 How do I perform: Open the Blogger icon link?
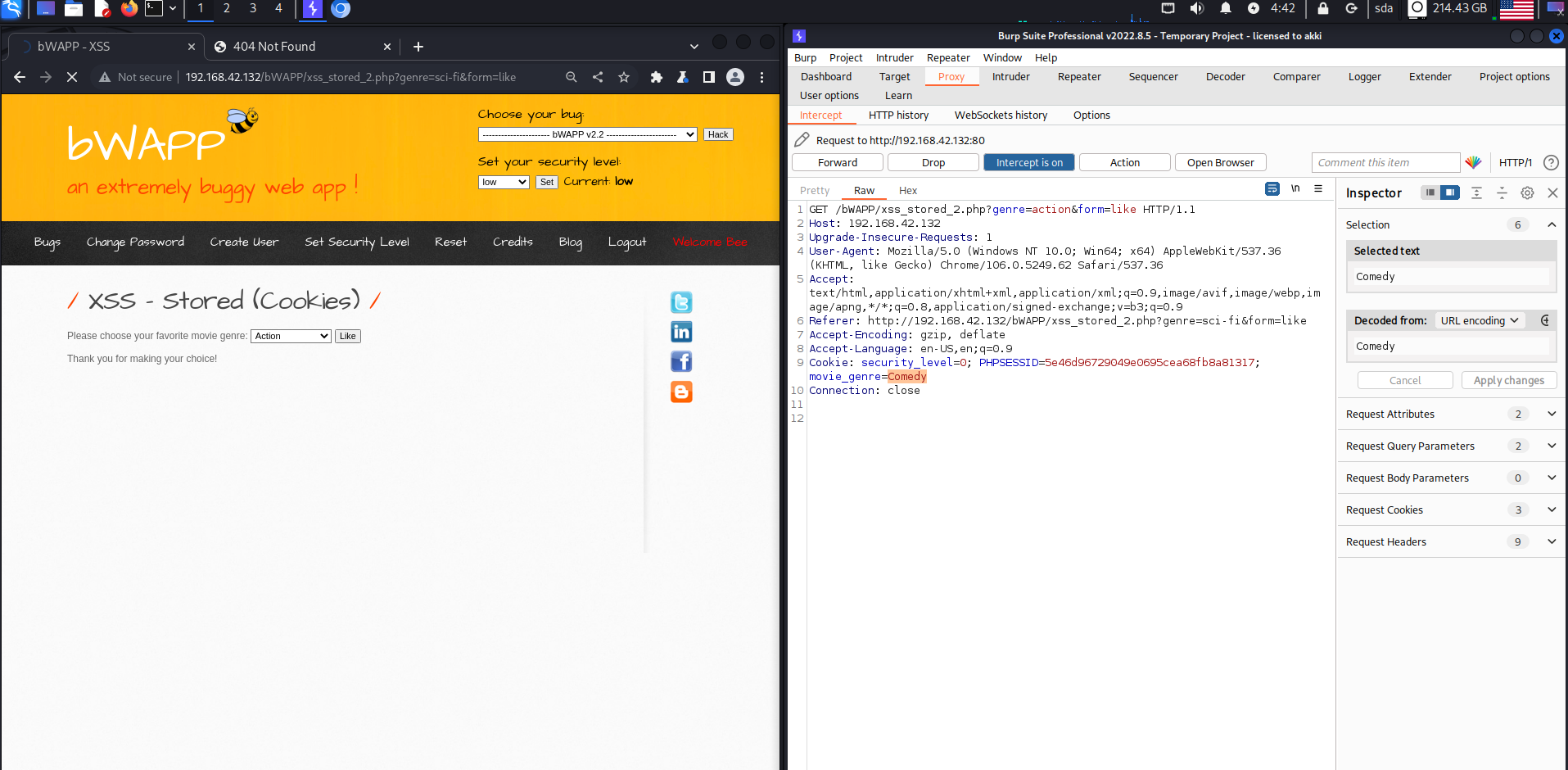point(681,392)
